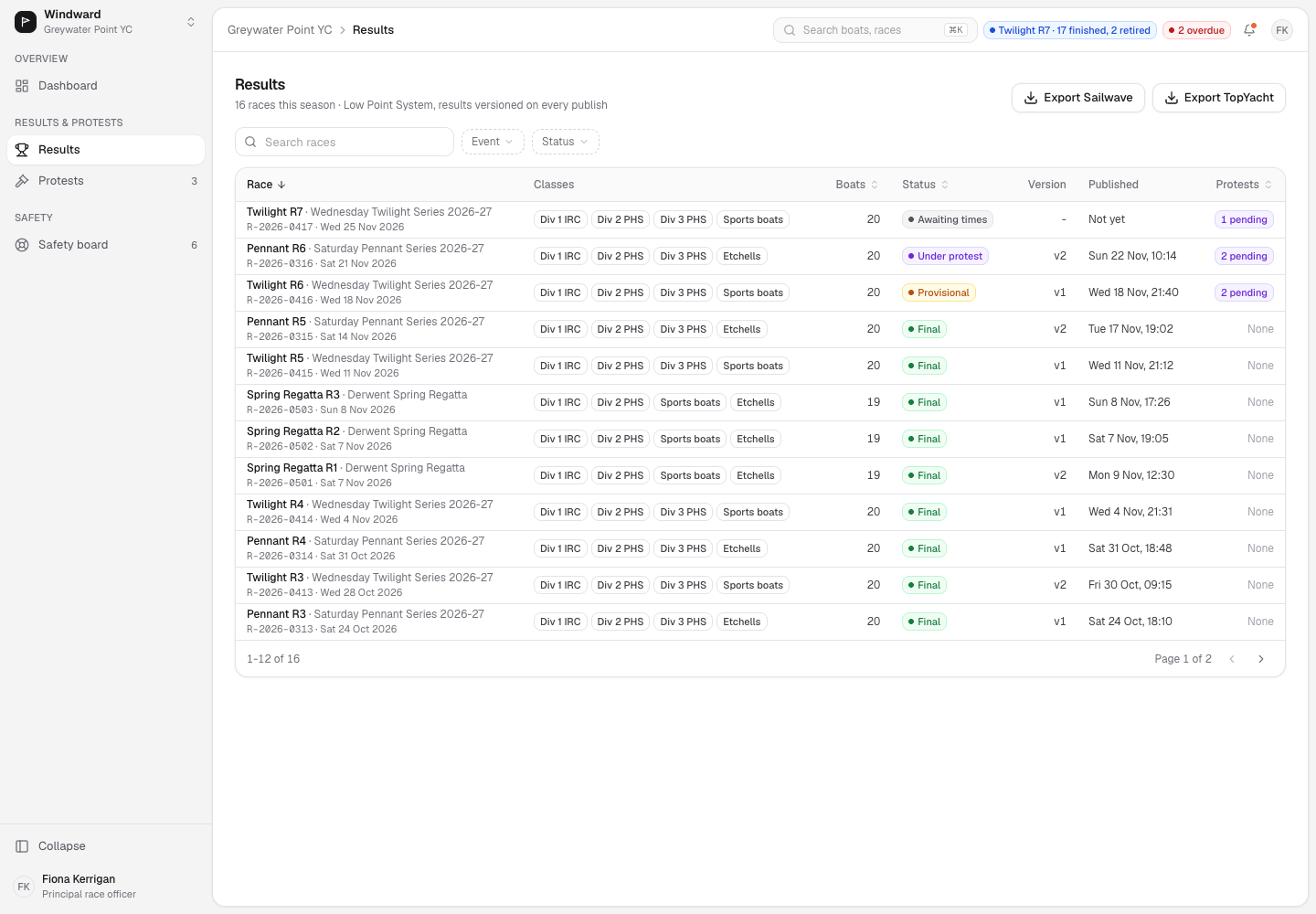Click the Collapse sidebar panel icon

[x=22, y=846]
